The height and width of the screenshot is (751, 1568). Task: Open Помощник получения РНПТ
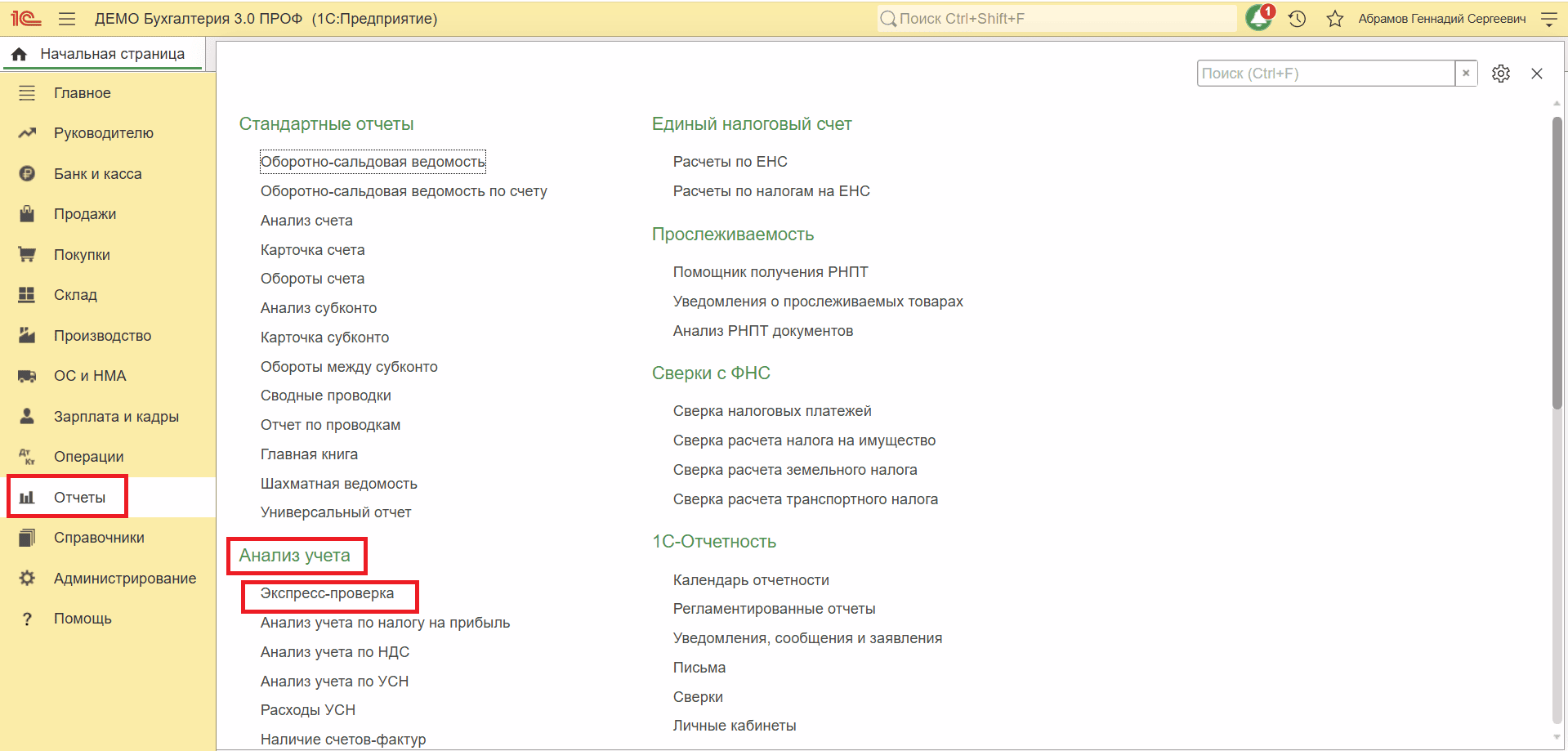pos(771,272)
